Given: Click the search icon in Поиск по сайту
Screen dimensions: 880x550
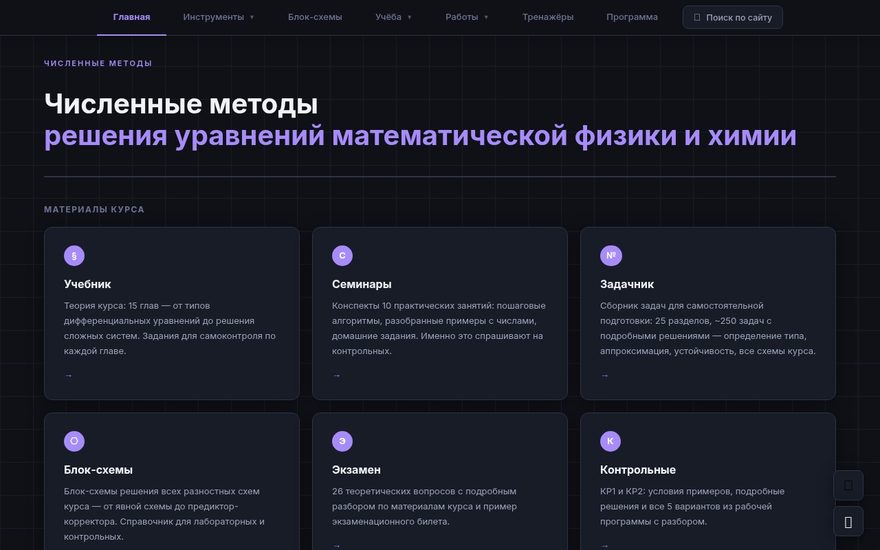Looking at the screenshot, I should pos(697,17).
